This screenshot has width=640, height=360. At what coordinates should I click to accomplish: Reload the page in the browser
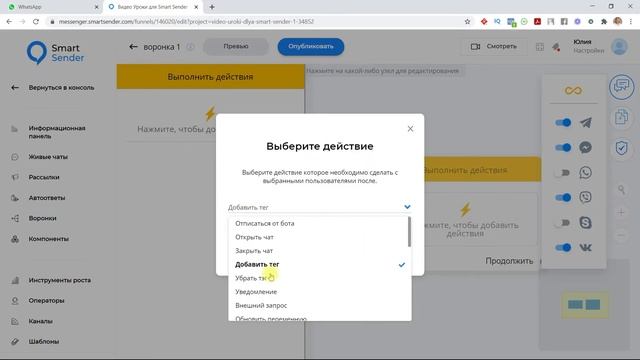[36, 22]
